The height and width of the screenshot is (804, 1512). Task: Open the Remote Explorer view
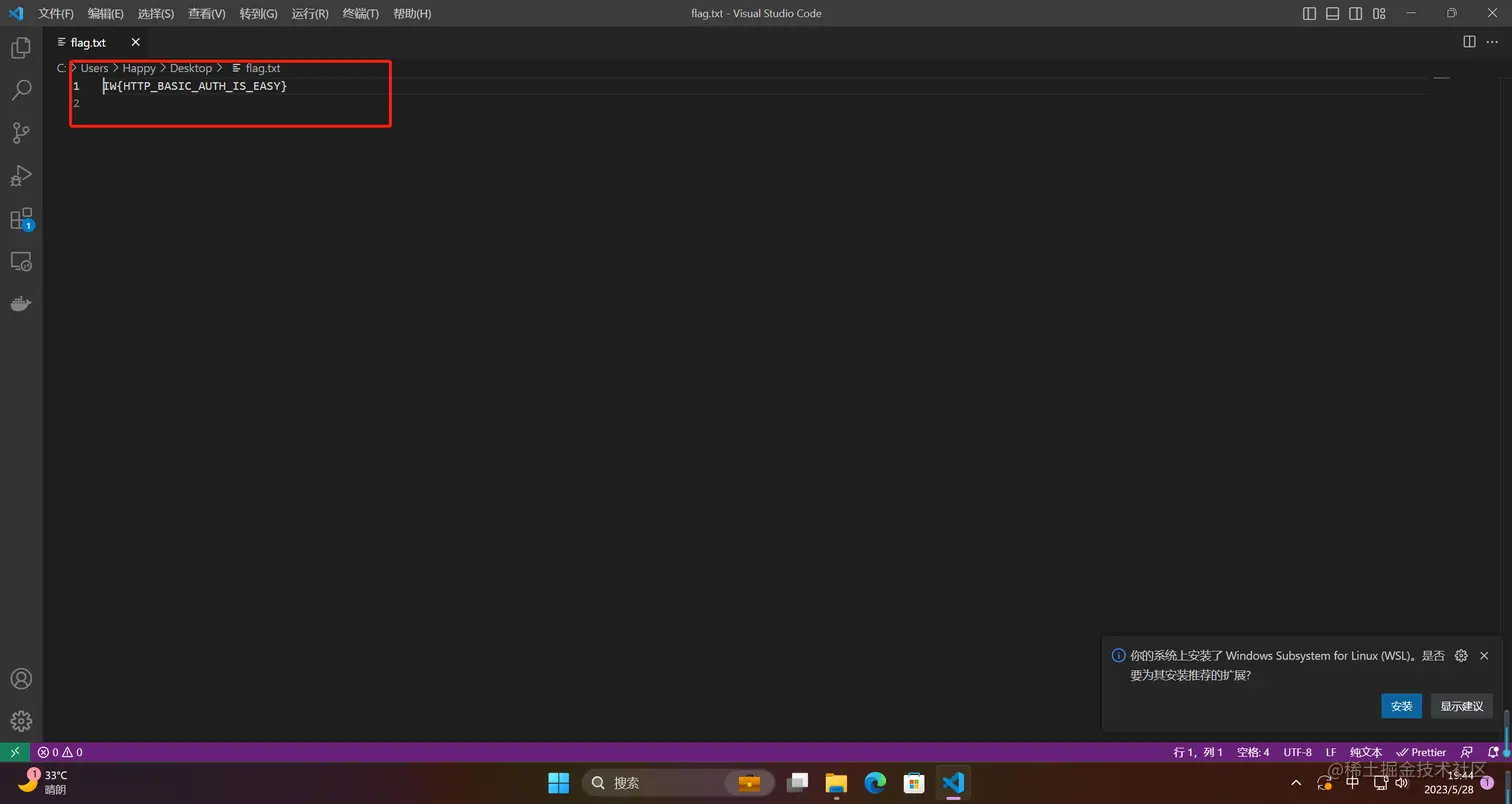(21, 262)
